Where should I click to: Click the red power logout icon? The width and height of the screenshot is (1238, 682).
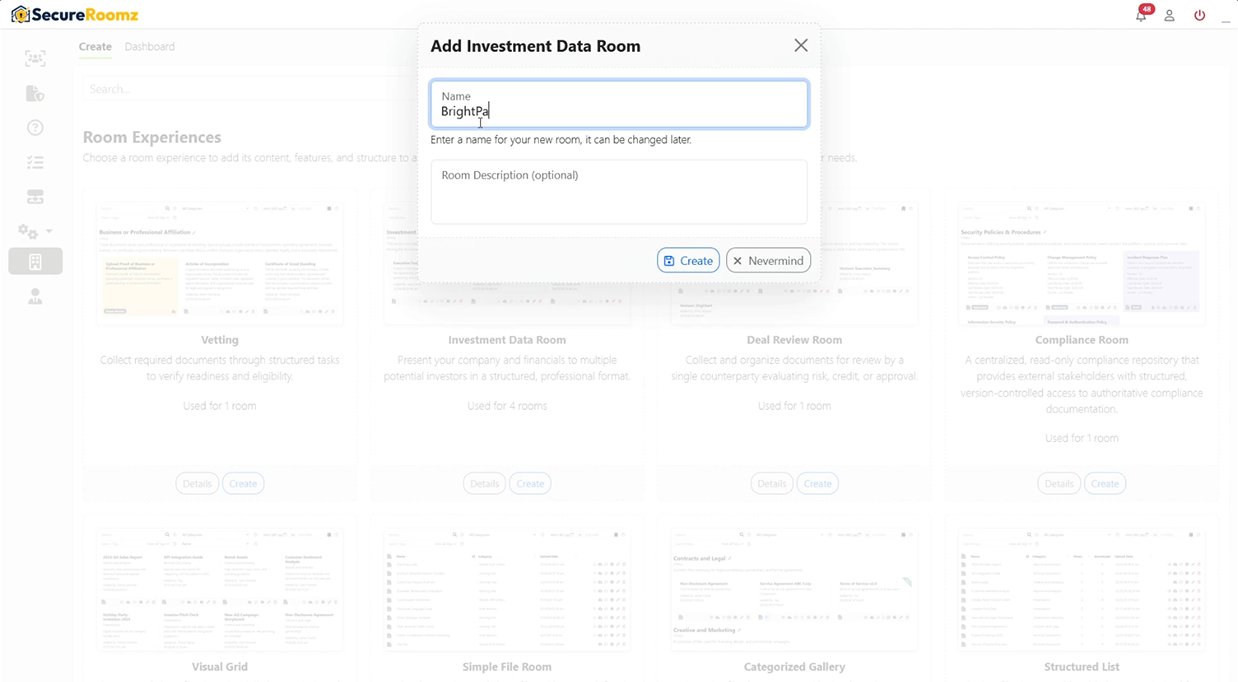[x=1200, y=15]
